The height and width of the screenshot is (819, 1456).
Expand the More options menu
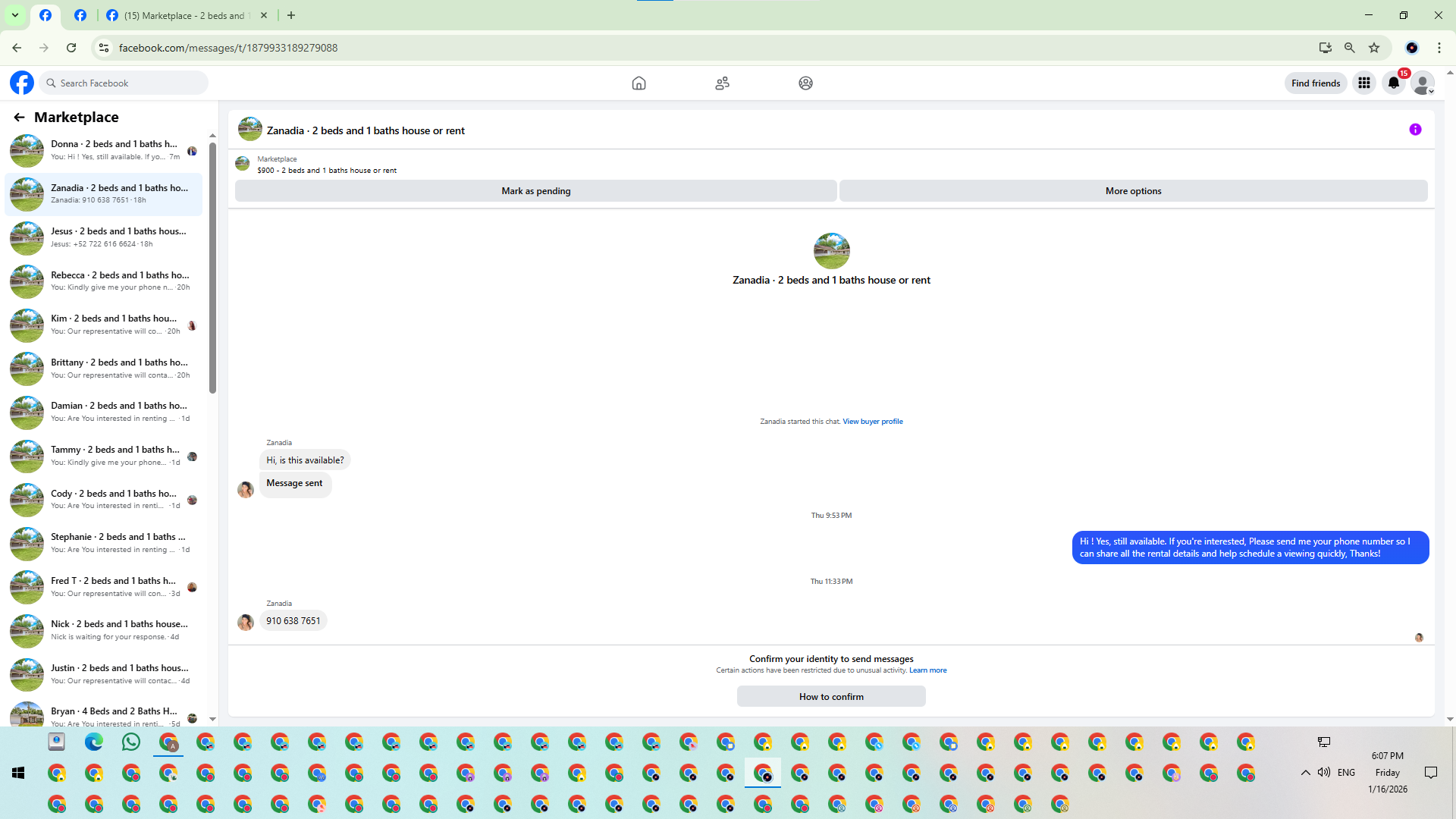click(x=1133, y=191)
